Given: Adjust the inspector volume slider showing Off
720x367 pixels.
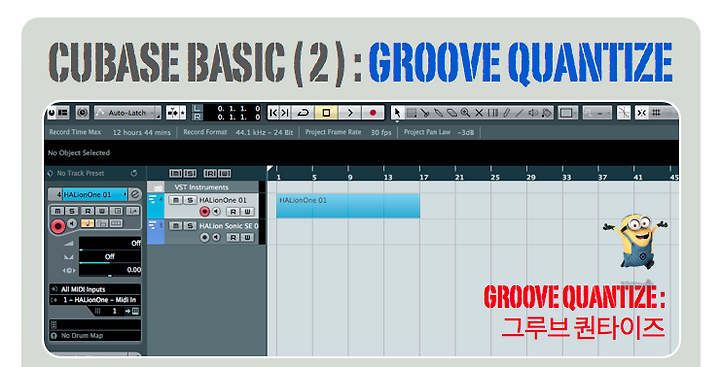Looking at the screenshot, I should [x=110, y=243].
